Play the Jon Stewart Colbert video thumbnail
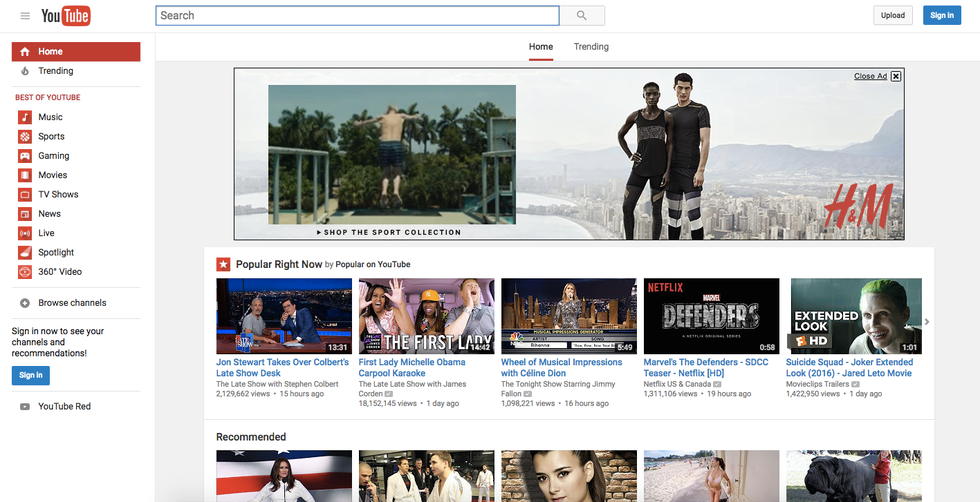Screen dimensions: 980x502 tap(284, 316)
